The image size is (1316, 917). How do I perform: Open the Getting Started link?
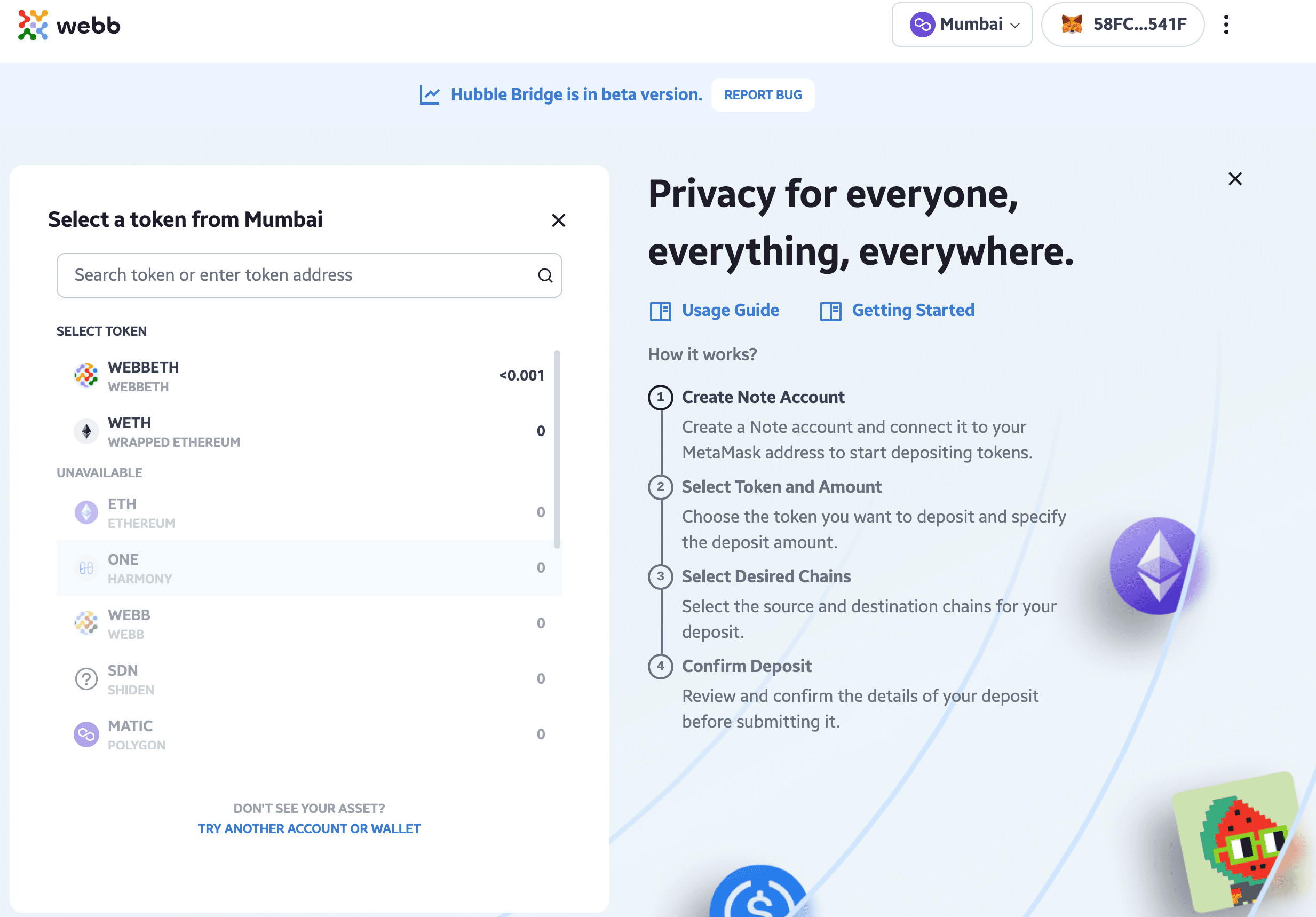tap(913, 310)
